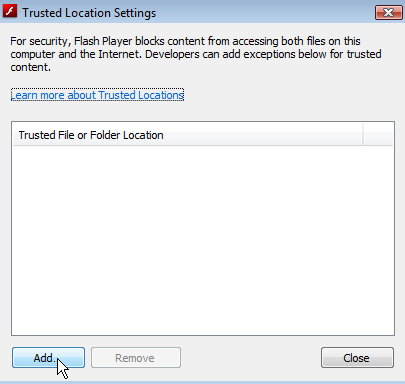Select the column divider beside location header
Viewport: 405px width, 384px height.
(x=363, y=135)
